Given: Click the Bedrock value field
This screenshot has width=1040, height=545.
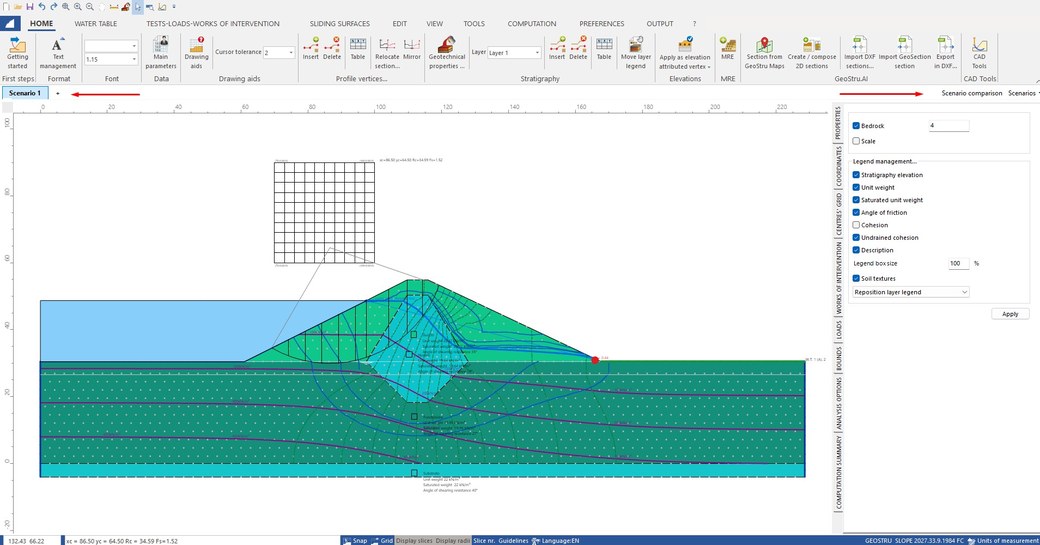Looking at the screenshot, I should point(948,125).
